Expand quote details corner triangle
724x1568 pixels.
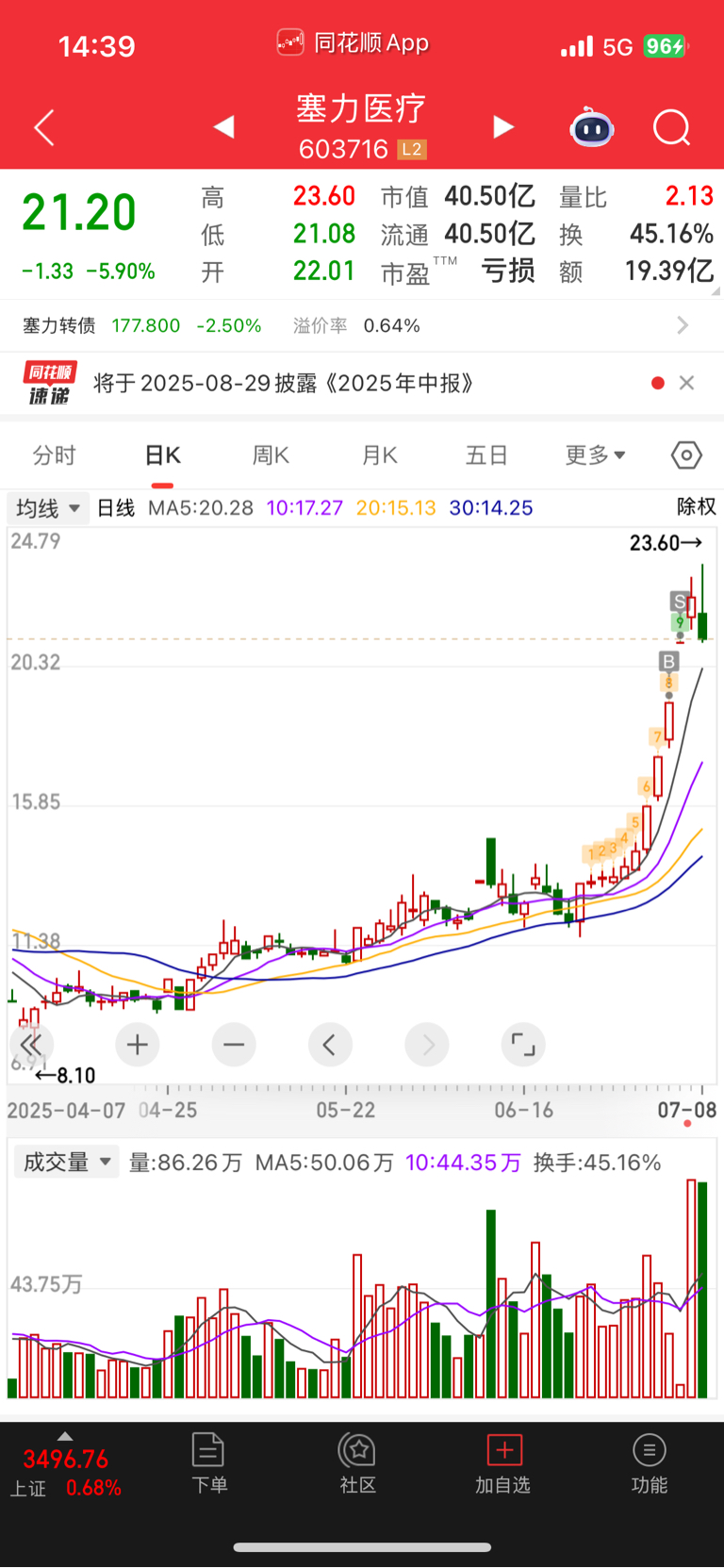716,291
